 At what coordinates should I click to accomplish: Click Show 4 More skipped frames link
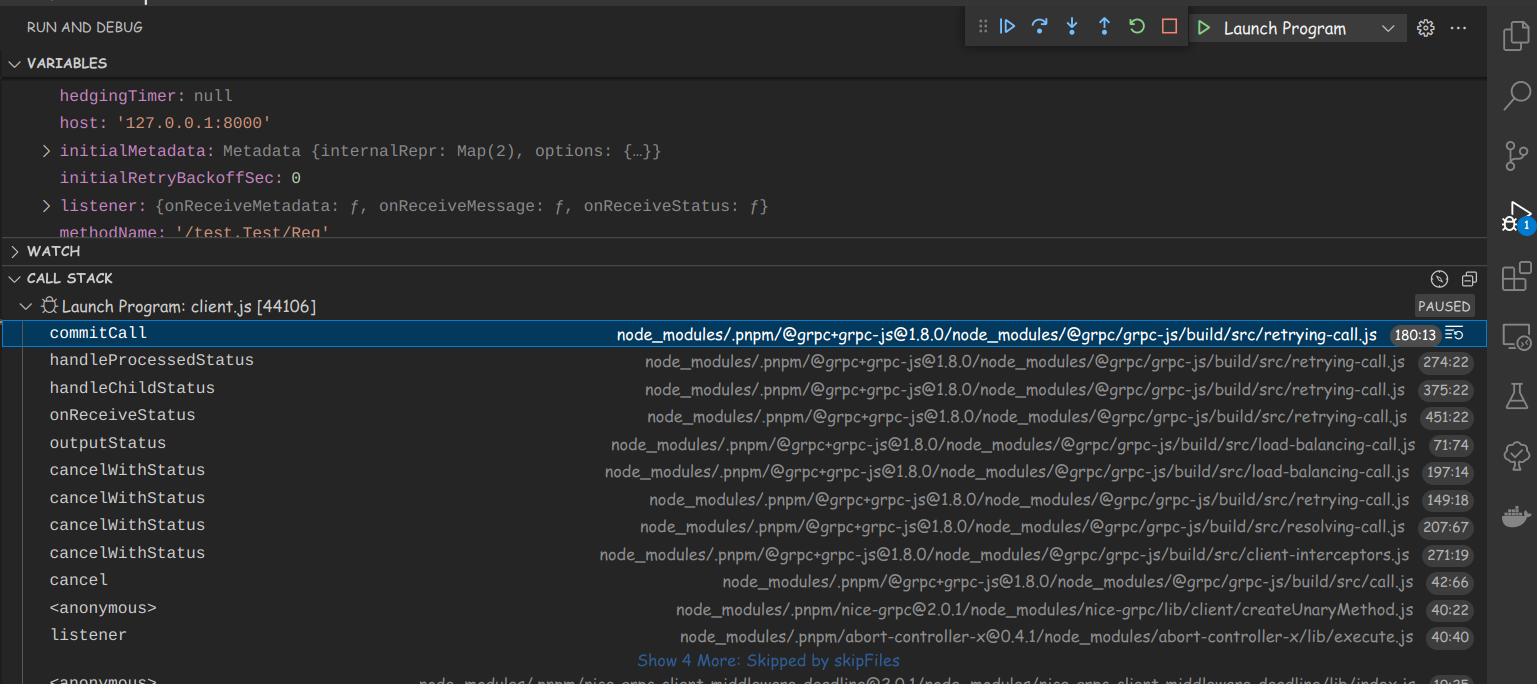768,660
